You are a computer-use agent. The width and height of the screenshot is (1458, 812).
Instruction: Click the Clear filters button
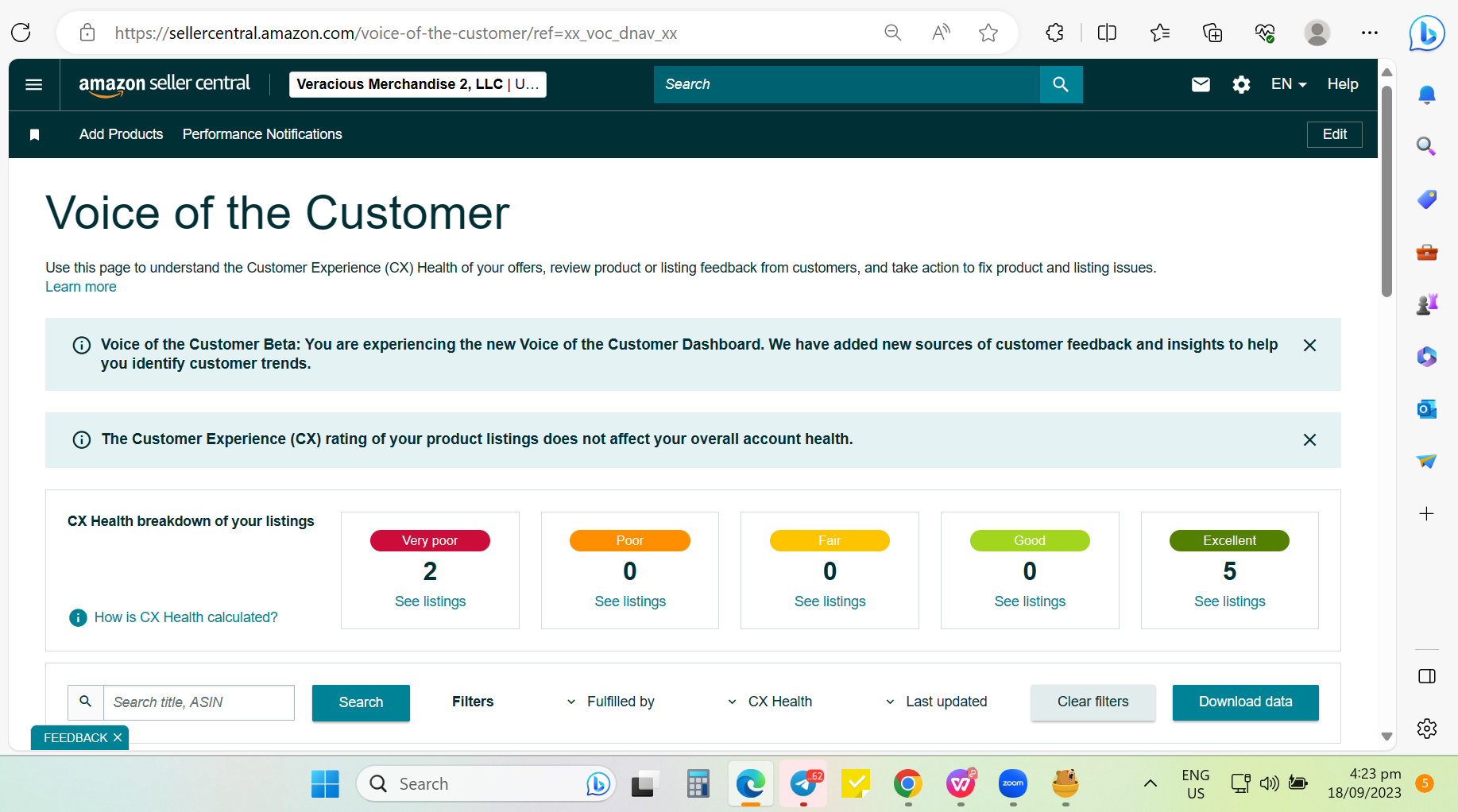click(x=1093, y=702)
